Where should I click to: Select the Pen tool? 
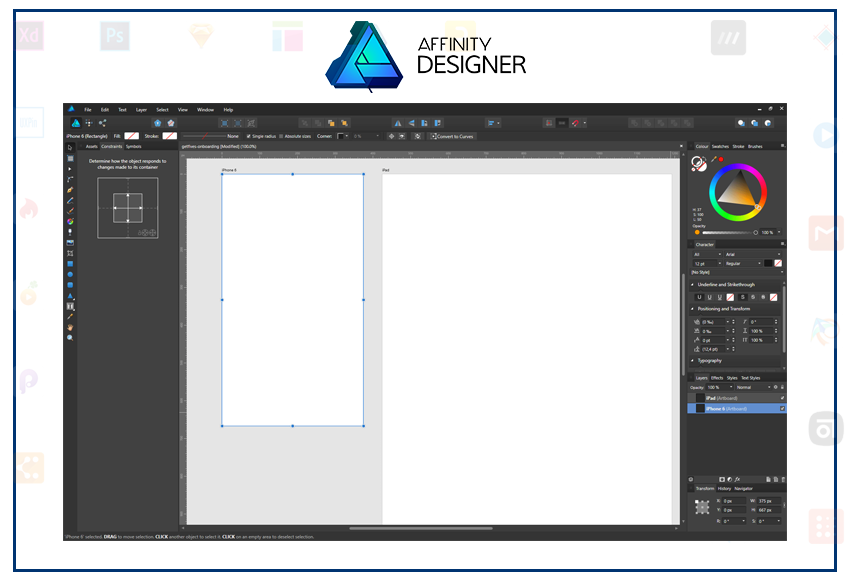(70, 190)
